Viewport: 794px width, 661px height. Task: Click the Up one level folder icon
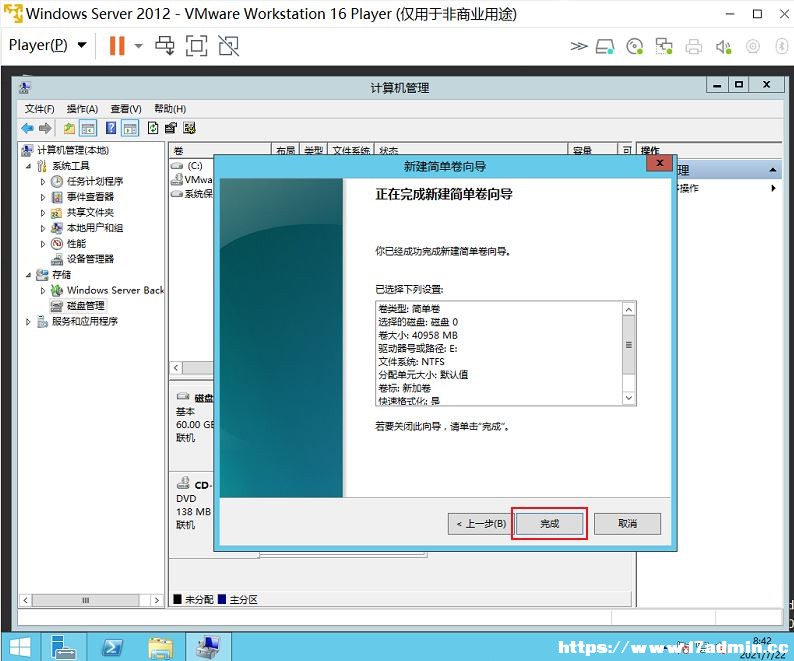point(69,128)
